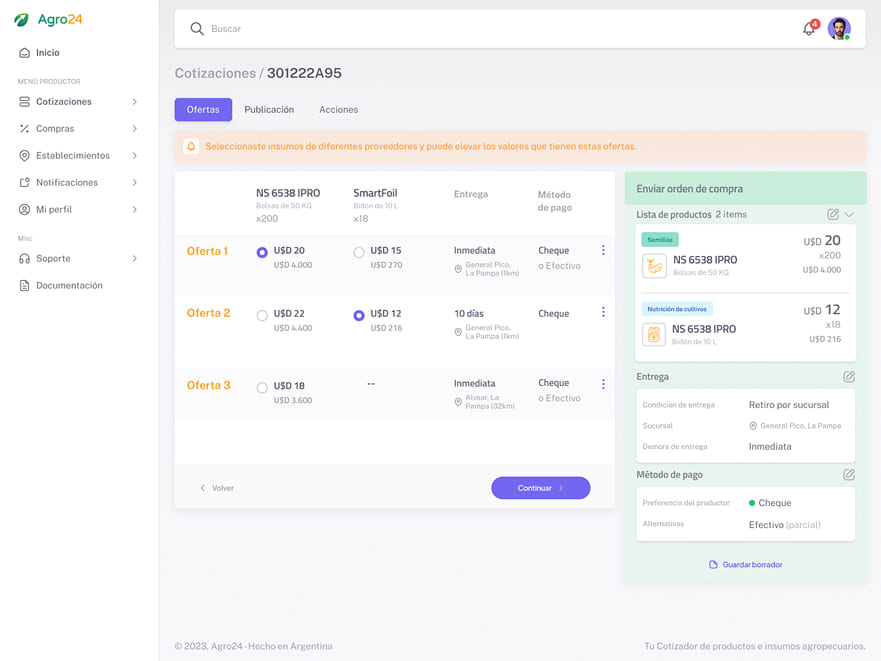Click the Compras percent icon
Viewport: 881px width, 661px height.
24,129
